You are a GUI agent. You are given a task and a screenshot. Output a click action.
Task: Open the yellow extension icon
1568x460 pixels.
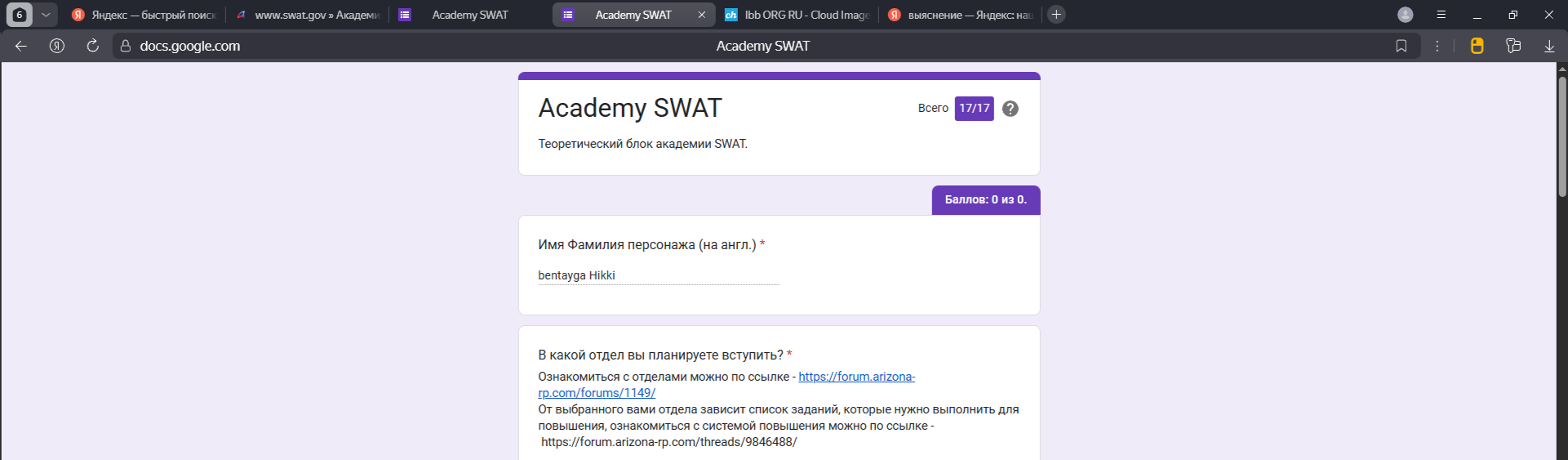pos(1477,46)
